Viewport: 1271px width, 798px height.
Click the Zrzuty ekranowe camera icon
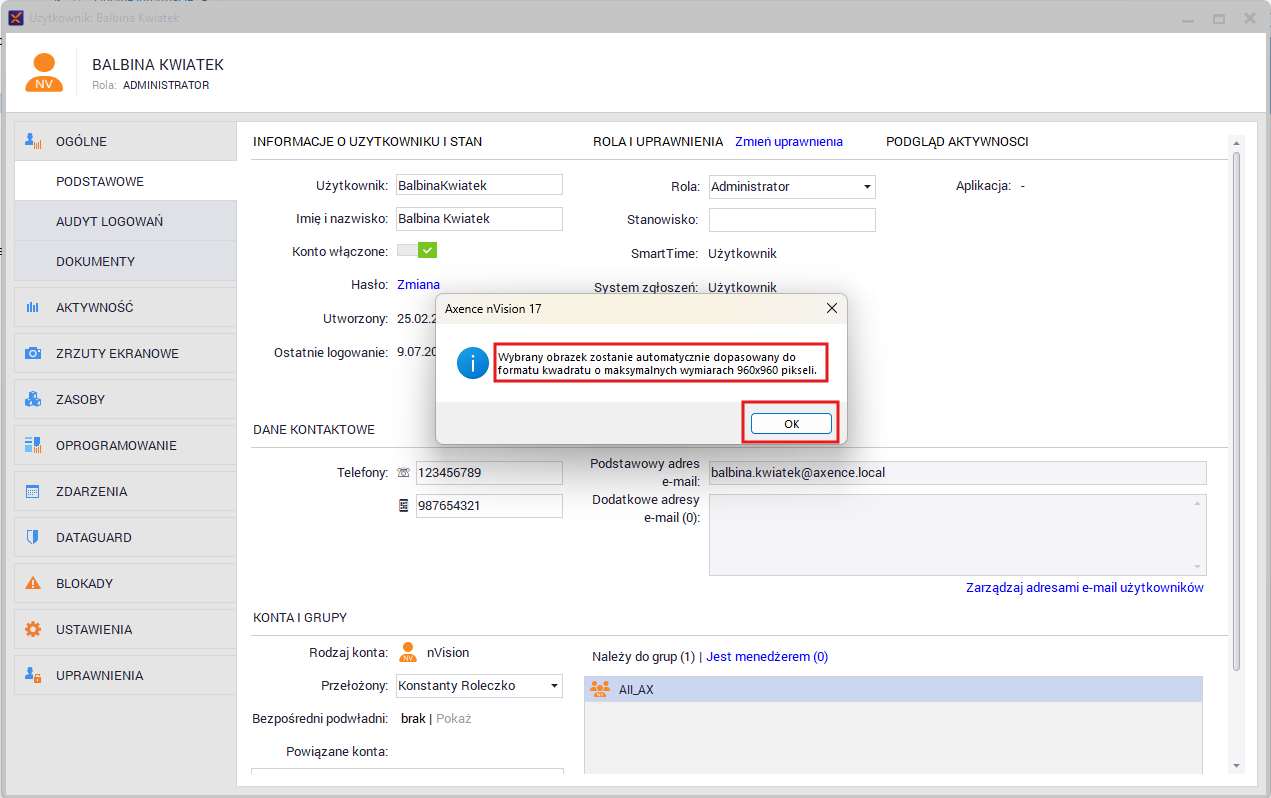[x=33, y=353]
